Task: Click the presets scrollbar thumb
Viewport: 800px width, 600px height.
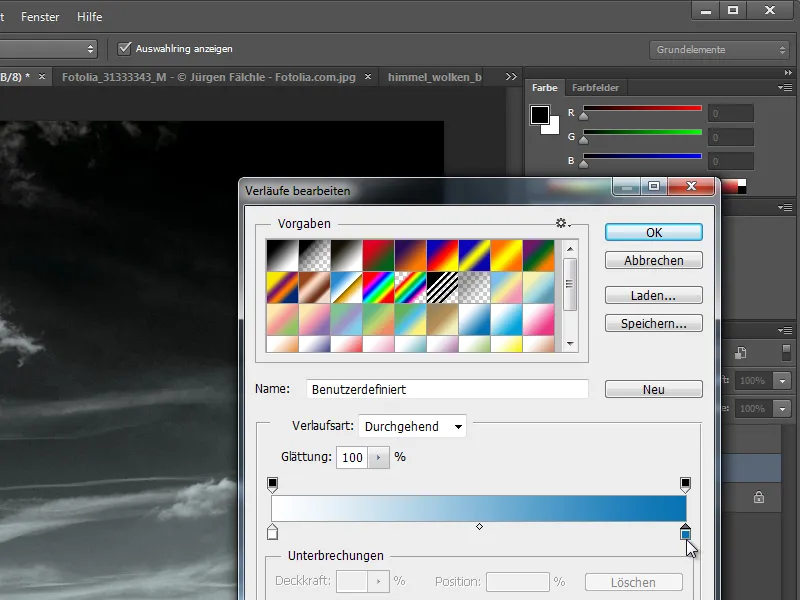Action: pos(570,284)
